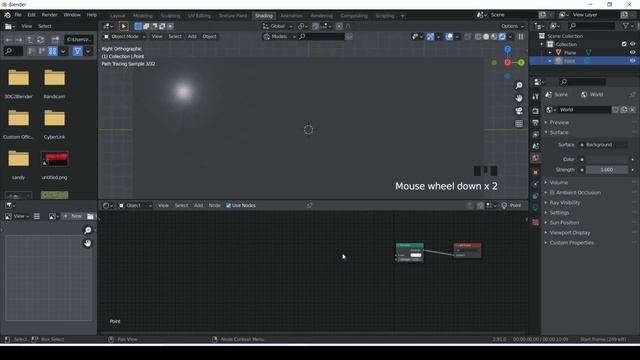Screen dimensions: 640x360
Task: Expand Viewport Display panel
Action: click(x=569, y=233)
